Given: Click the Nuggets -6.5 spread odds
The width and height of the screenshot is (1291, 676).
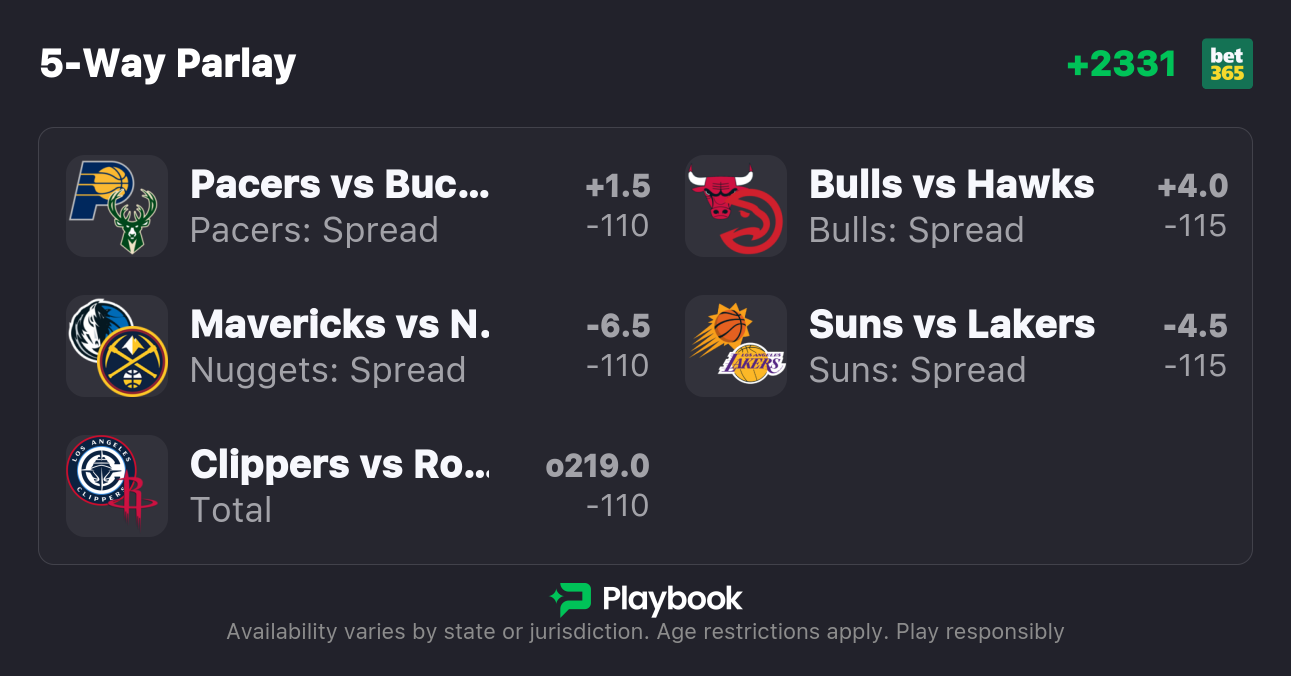Looking at the screenshot, I should tap(617, 327).
